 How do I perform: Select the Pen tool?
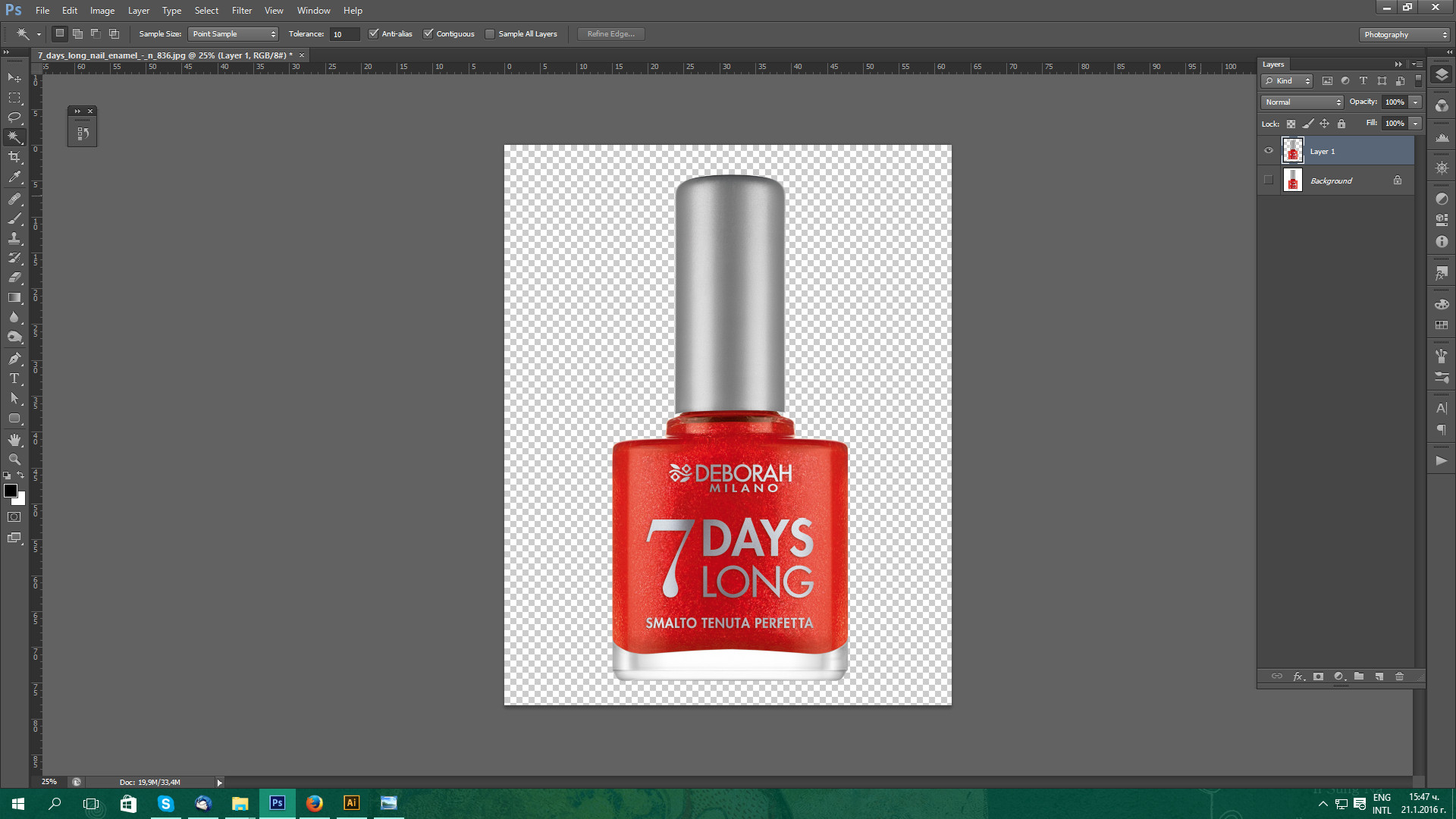pos(14,358)
